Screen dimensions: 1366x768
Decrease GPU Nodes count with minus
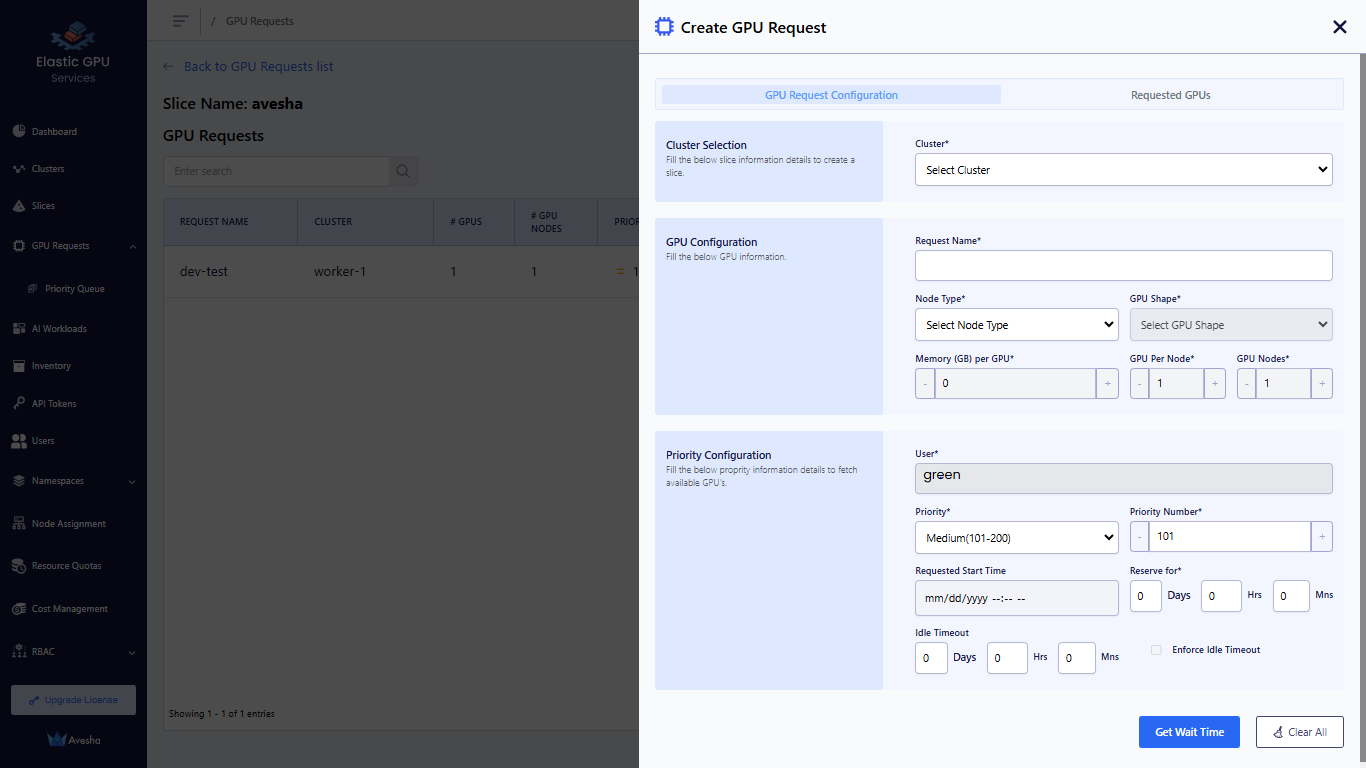pyautogui.click(x=1246, y=383)
